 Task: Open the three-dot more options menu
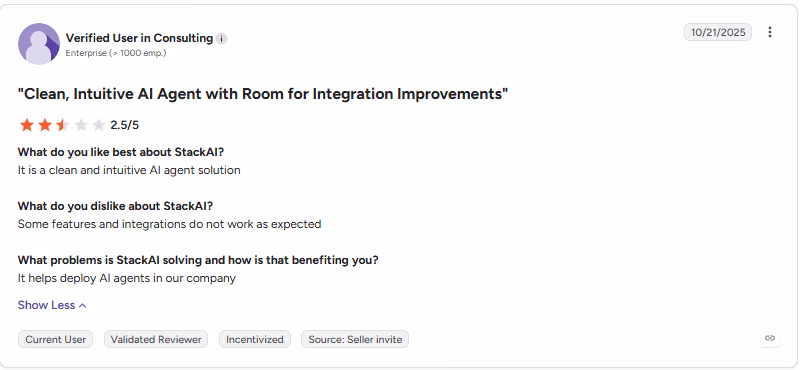(x=769, y=32)
